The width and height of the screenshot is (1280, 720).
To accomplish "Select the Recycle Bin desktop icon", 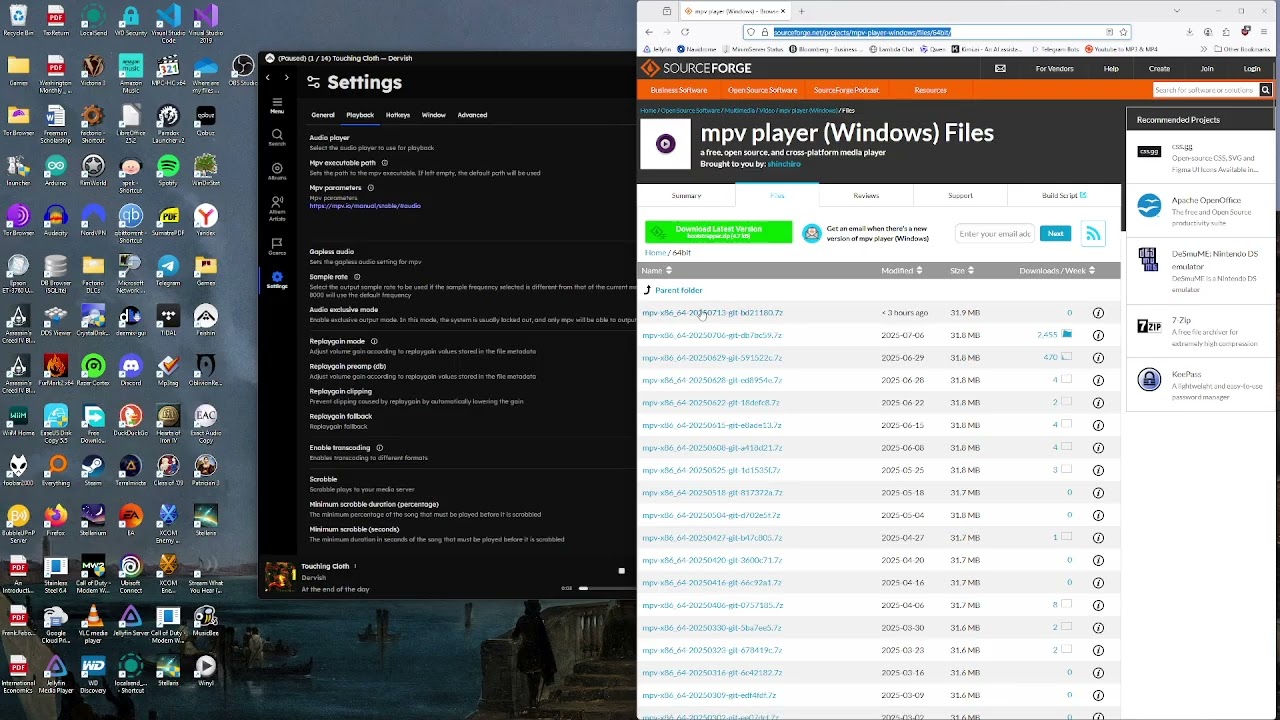I will point(18,20).
